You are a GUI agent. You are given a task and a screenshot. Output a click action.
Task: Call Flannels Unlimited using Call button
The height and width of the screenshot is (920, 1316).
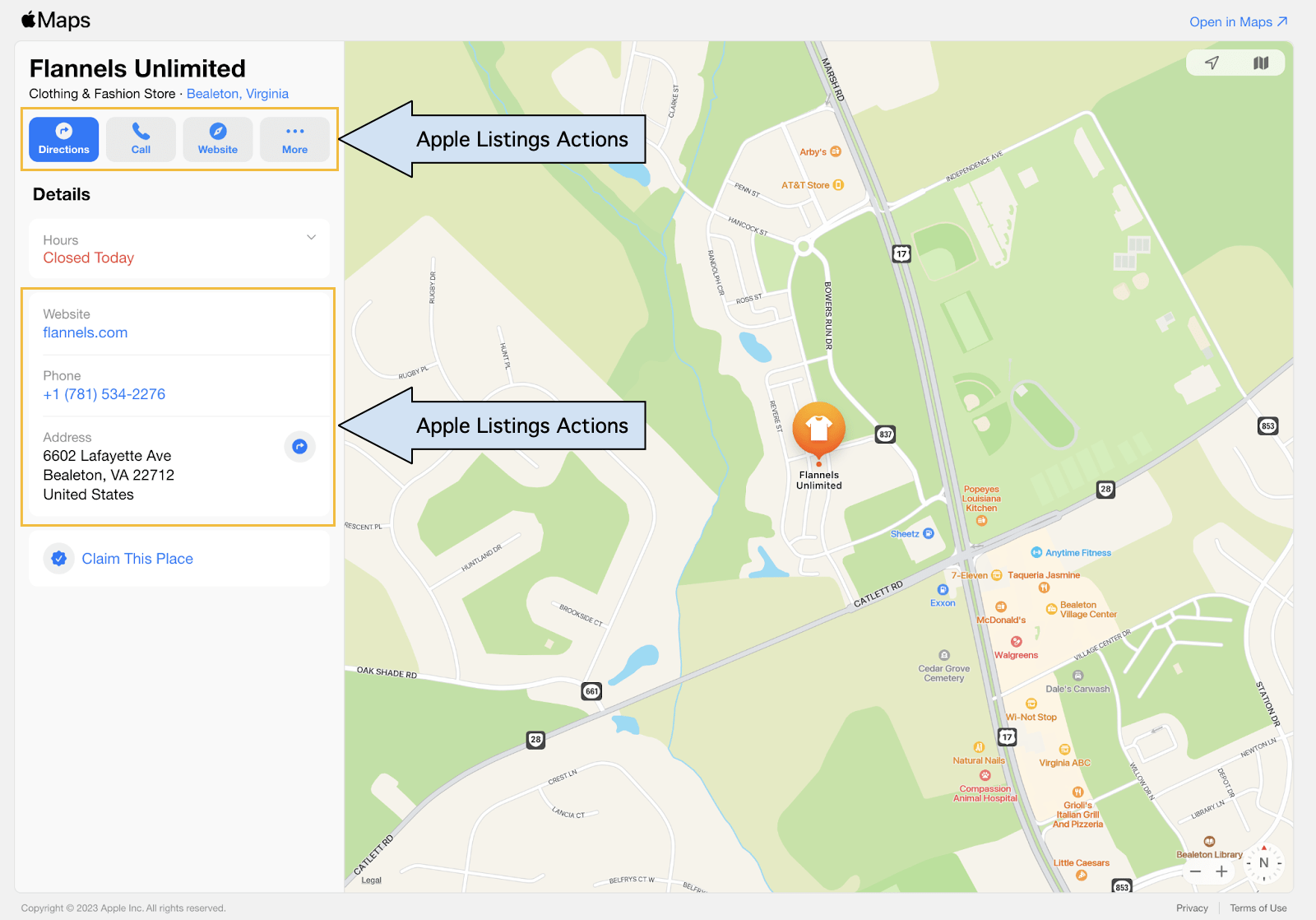coord(141,139)
